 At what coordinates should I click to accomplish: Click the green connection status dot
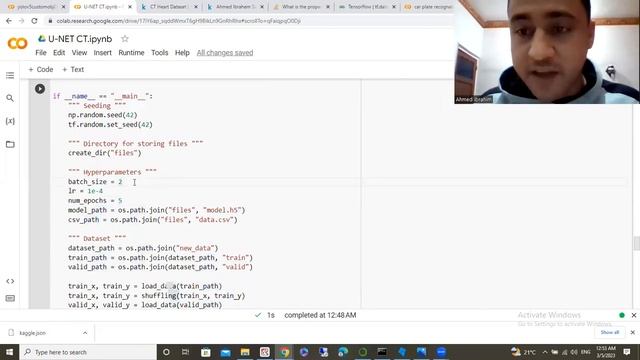tap(622, 315)
